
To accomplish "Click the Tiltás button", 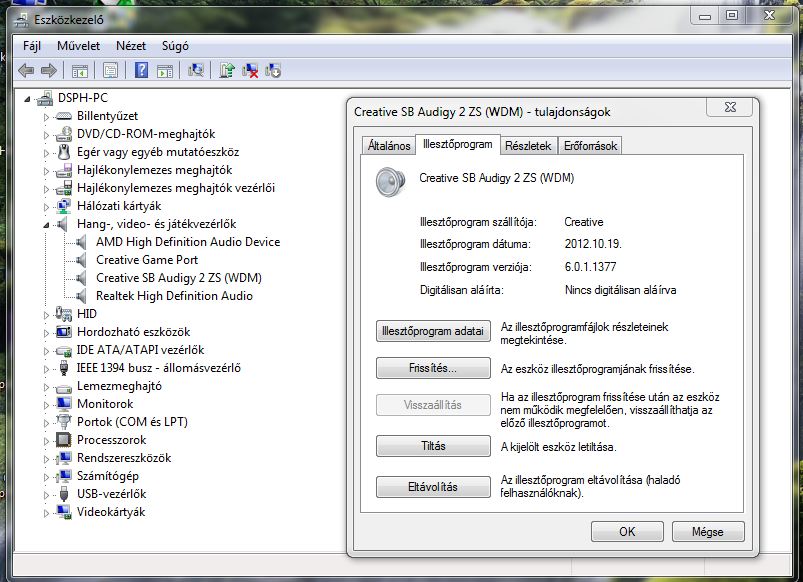I will (x=433, y=446).
